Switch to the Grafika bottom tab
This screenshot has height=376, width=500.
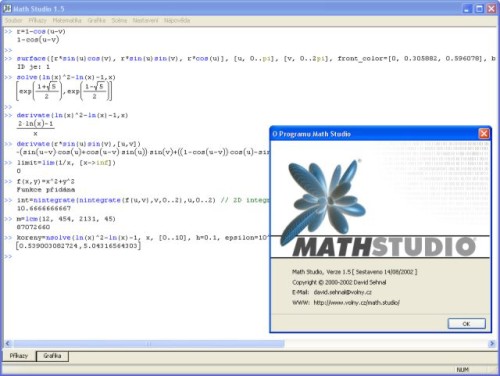click(x=52, y=356)
